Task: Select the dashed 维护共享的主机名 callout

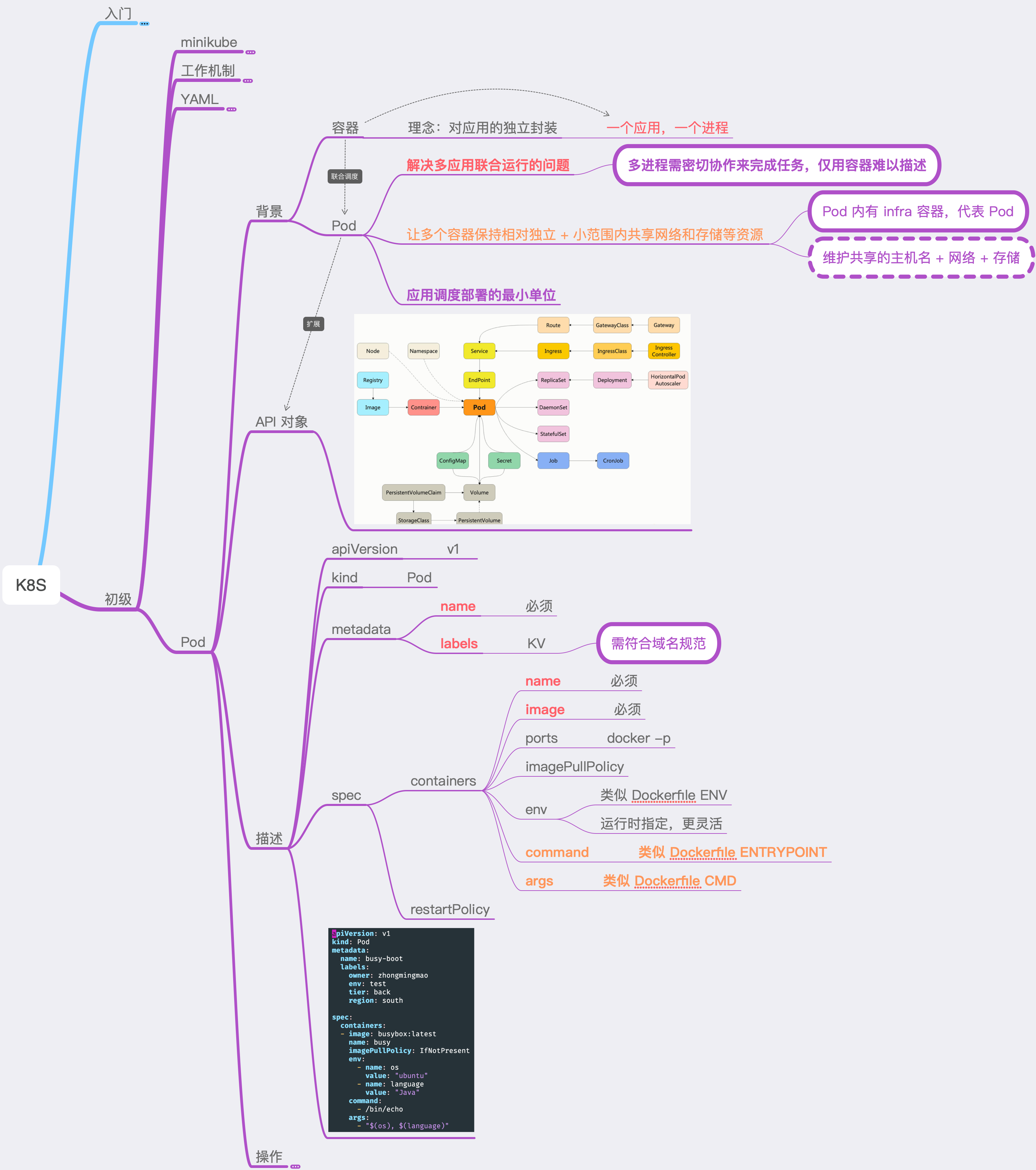Action: pyautogui.click(x=920, y=258)
